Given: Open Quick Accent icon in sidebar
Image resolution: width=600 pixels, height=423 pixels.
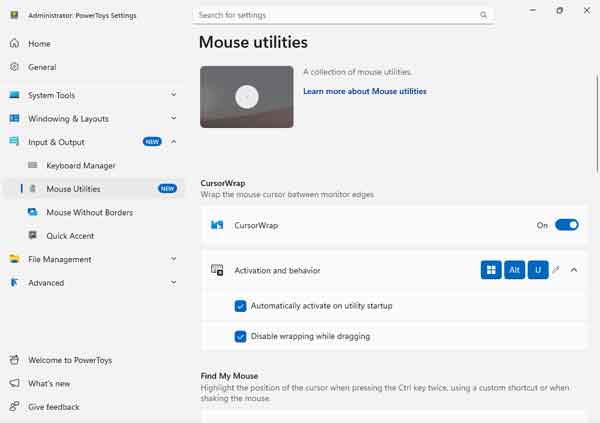Looking at the screenshot, I should click(33, 236).
